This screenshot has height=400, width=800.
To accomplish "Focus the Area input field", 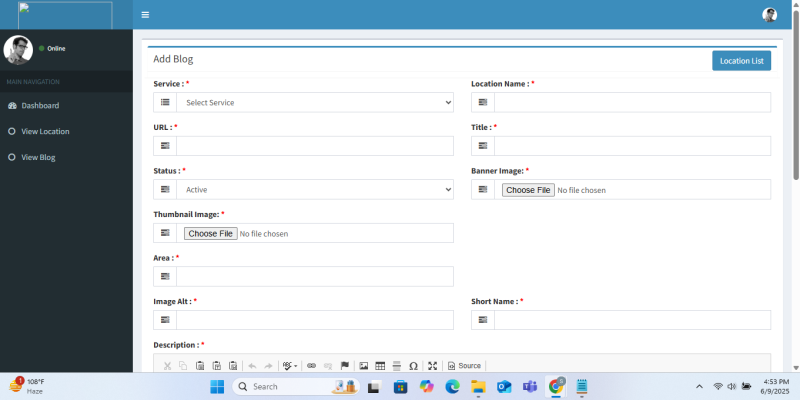I will (315, 277).
